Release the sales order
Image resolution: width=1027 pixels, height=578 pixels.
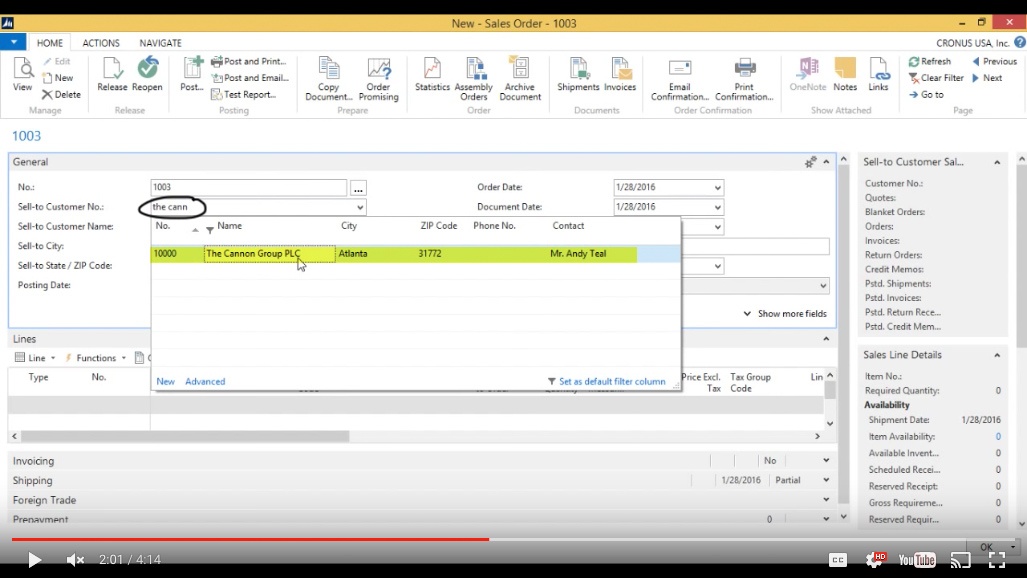coord(112,75)
